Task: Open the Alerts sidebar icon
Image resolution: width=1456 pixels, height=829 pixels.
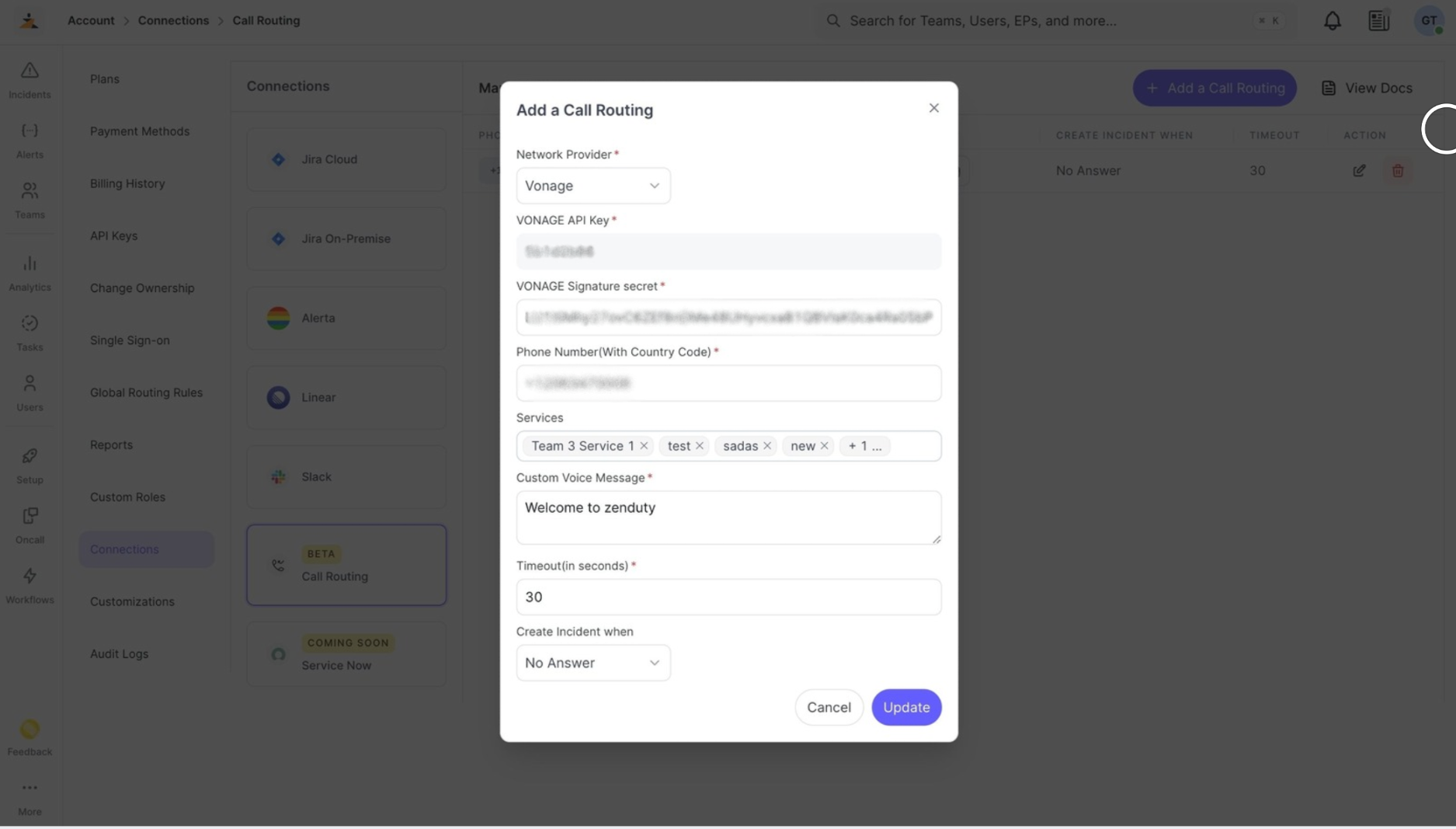Action: pyautogui.click(x=30, y=140)
